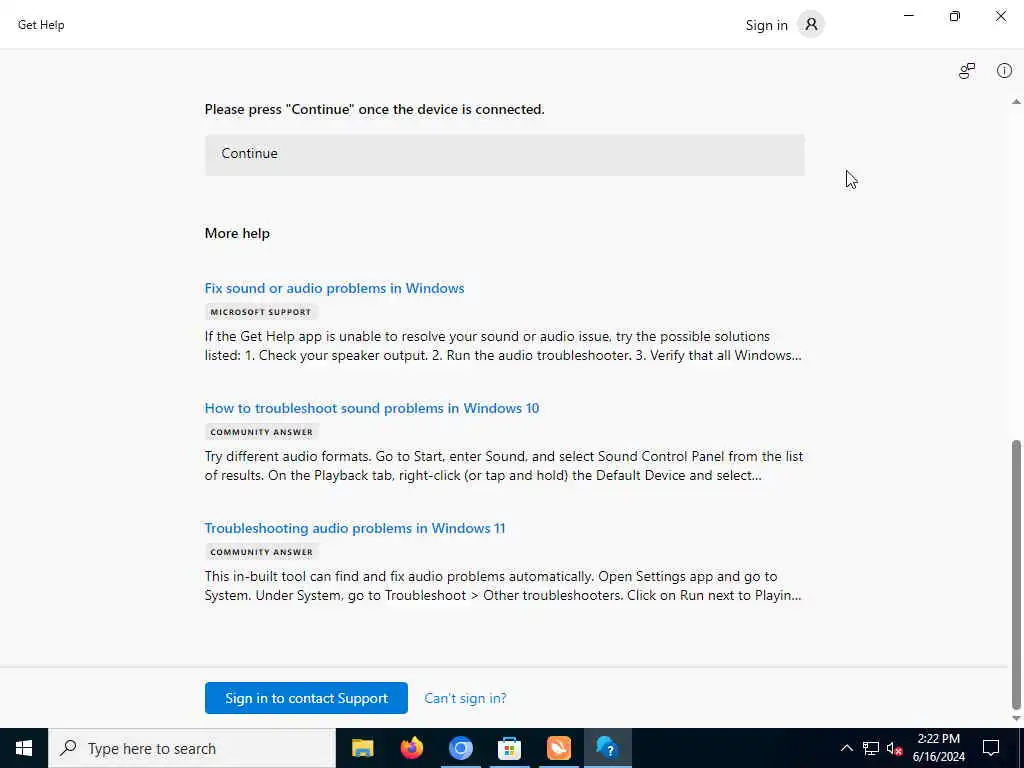Viewport: 1024px width, 768px height.
Task: Click description starting 'Try different audio formats'
Action: tap(504, 466)
